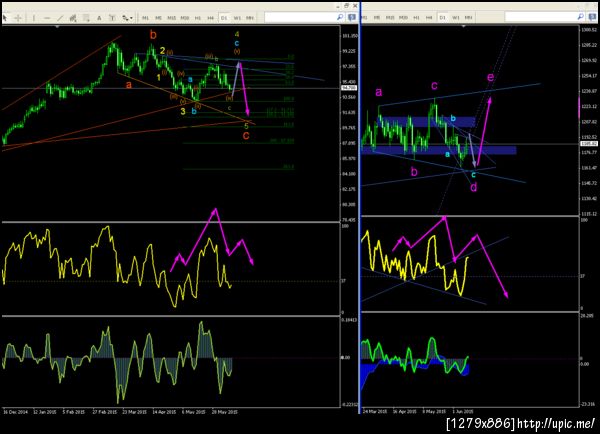Select the Text (A) tool
The image size is (600, 434).
tap(99, 18)
